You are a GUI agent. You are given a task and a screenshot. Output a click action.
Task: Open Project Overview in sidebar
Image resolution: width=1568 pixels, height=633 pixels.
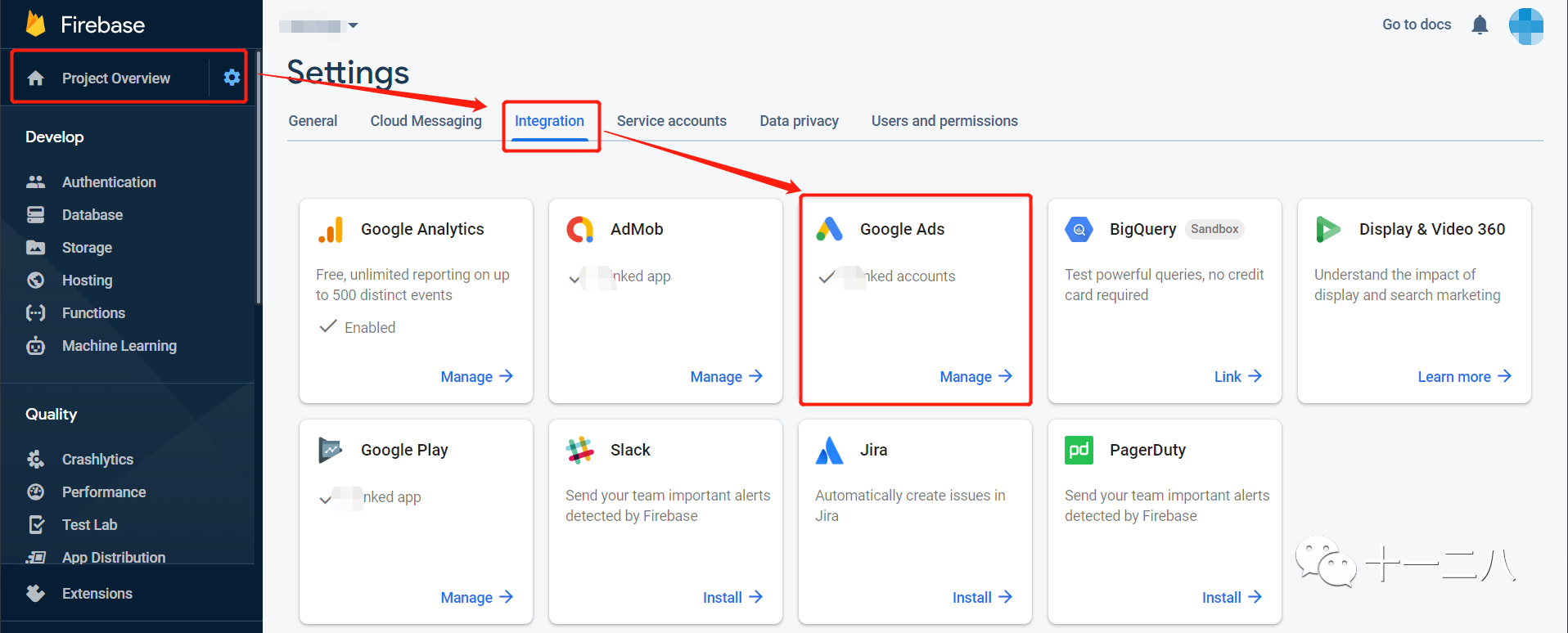116,78
